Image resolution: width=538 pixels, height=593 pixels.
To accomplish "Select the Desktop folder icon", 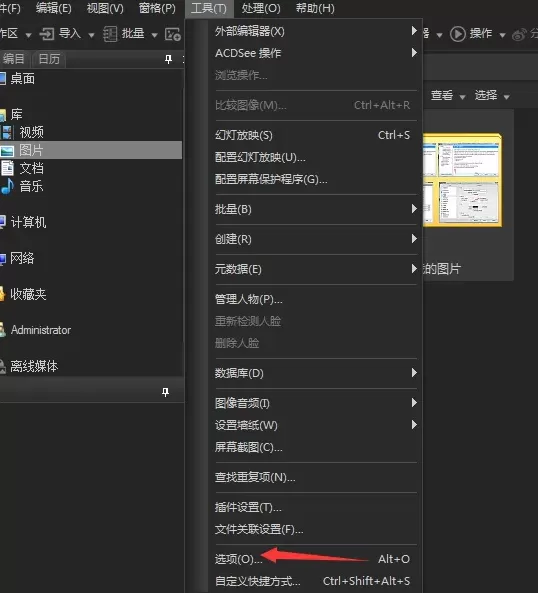I will click(x=3, y=79).
